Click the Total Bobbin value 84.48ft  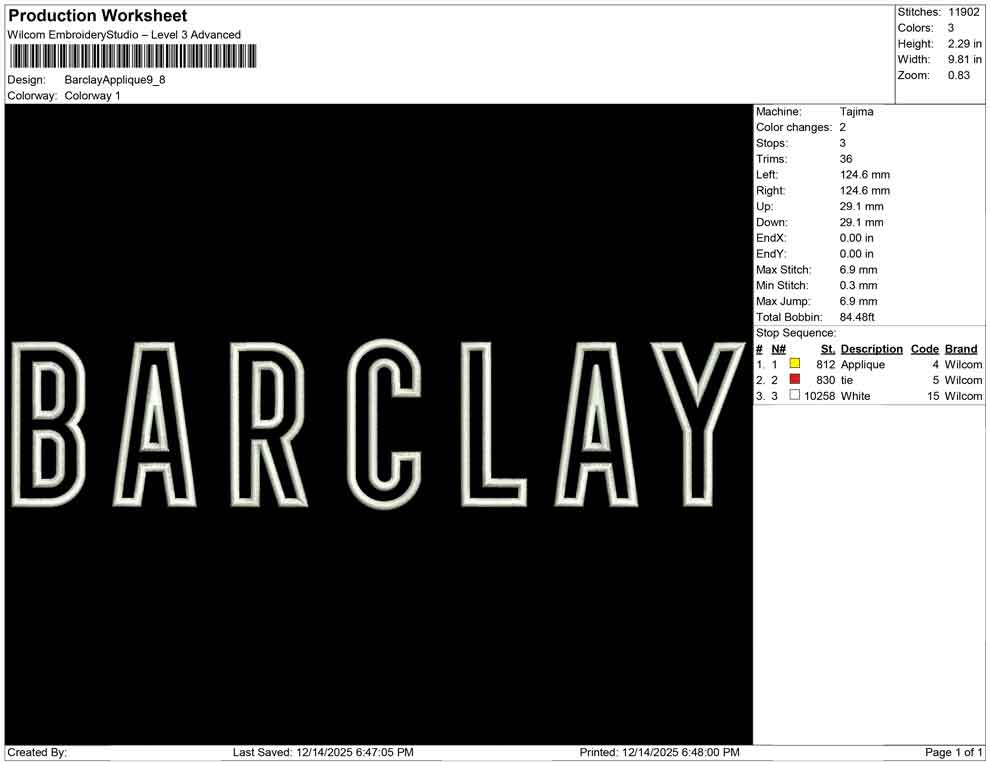(x=859, y=317)
